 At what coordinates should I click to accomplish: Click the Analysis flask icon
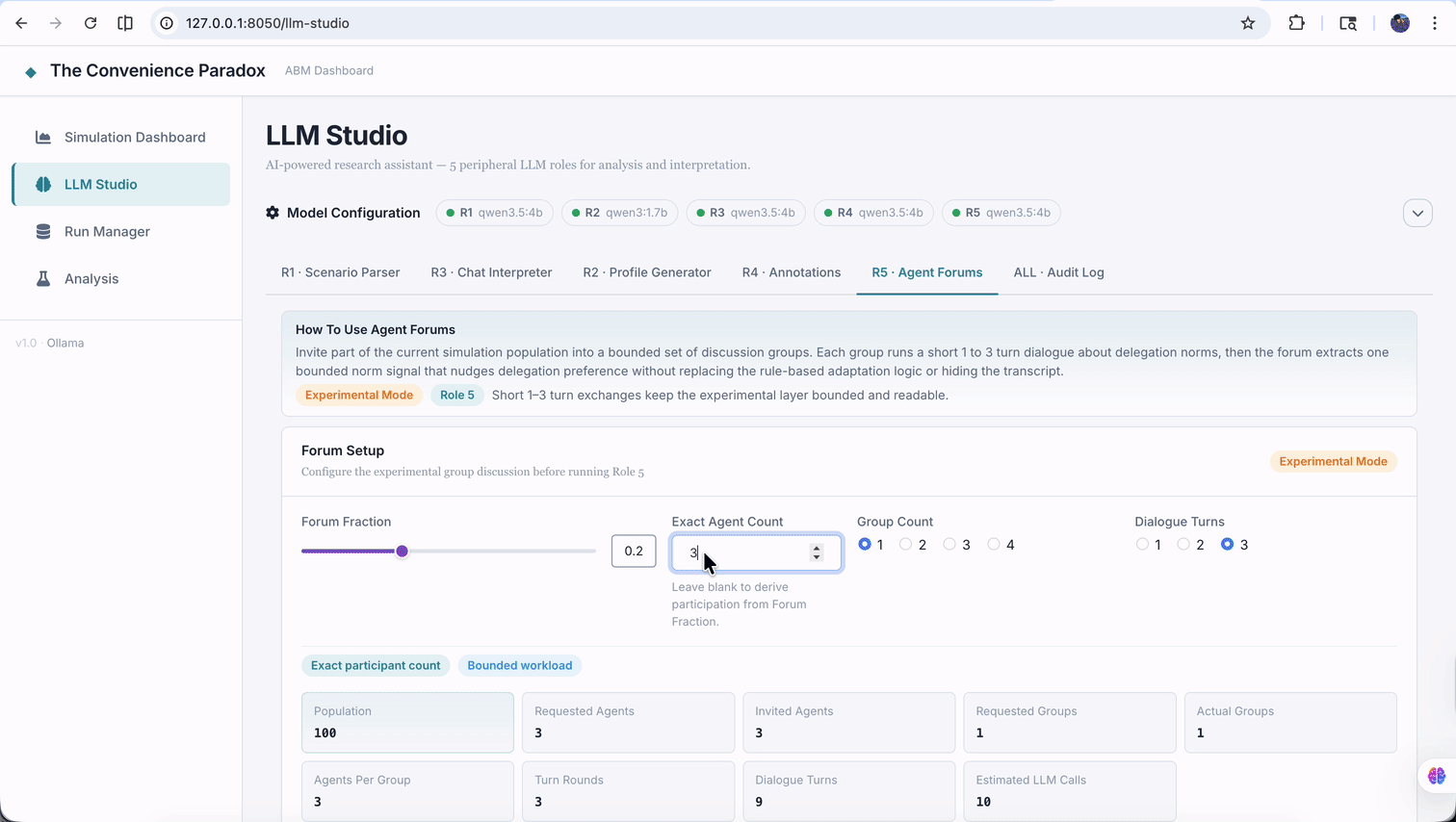[43, 278]
